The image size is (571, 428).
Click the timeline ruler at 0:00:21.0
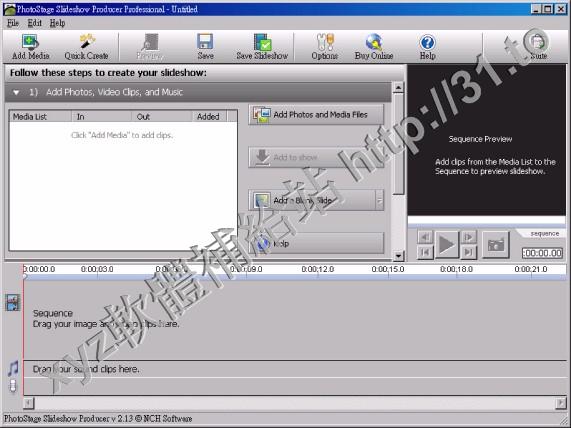point(531,269)
